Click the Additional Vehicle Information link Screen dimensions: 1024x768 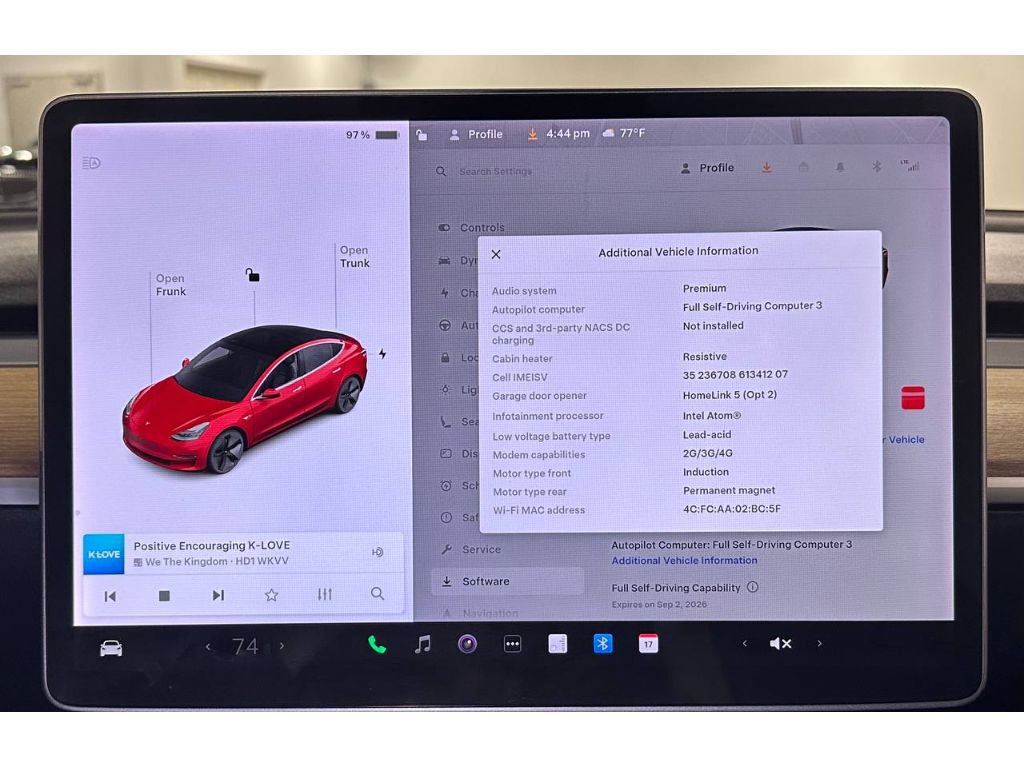click(x=684, y=560)
